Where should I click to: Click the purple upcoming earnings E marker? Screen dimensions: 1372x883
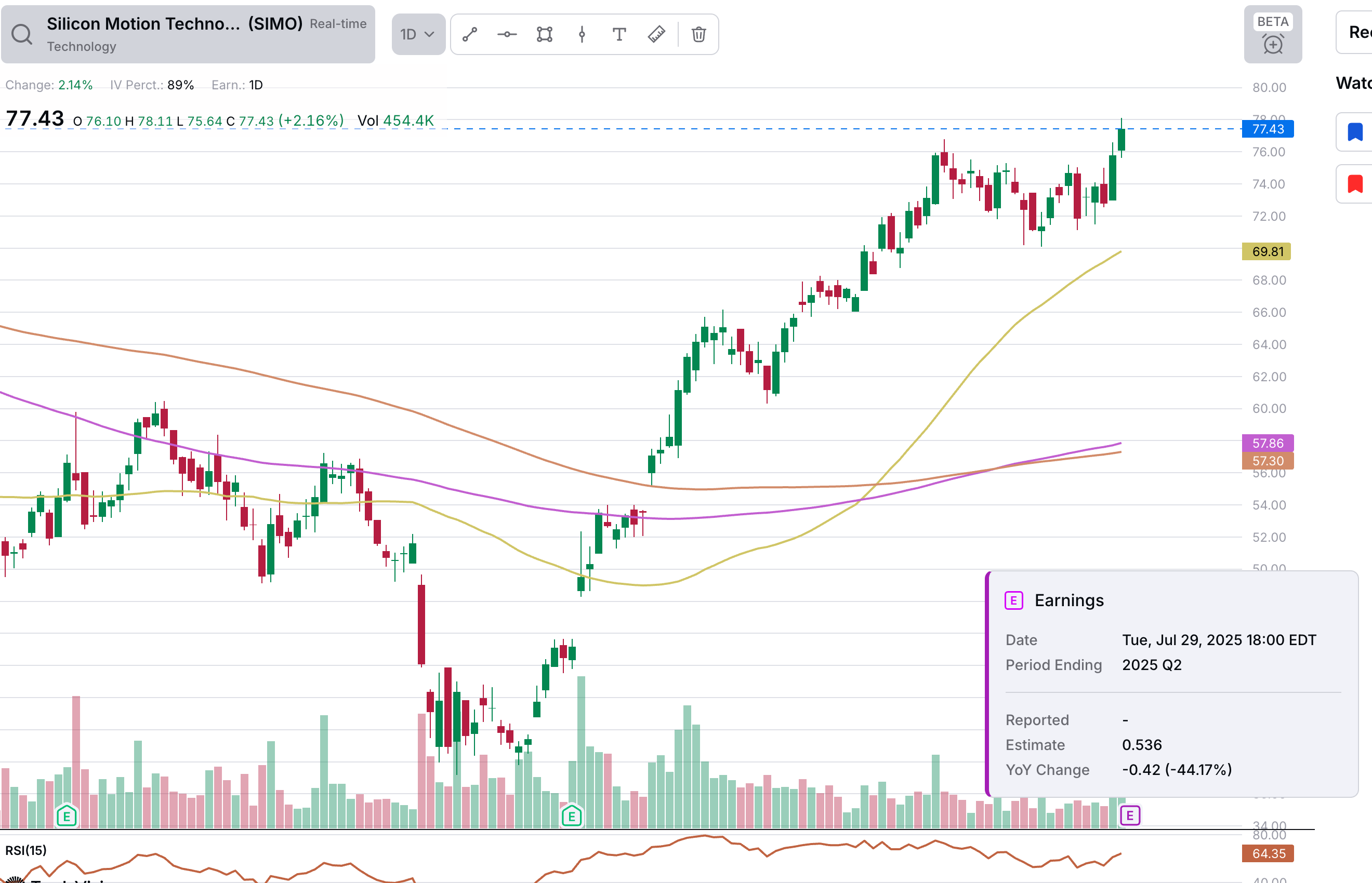coord(1129,815)
